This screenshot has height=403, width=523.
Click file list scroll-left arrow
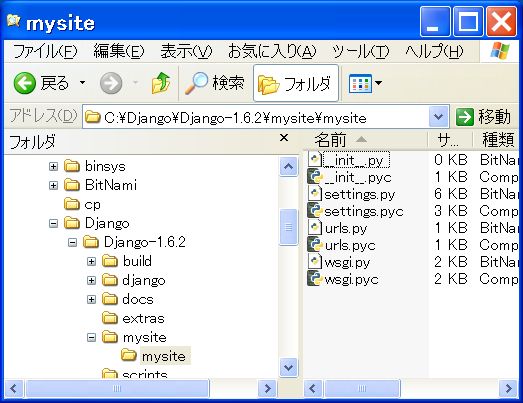[x=313, y=388]
